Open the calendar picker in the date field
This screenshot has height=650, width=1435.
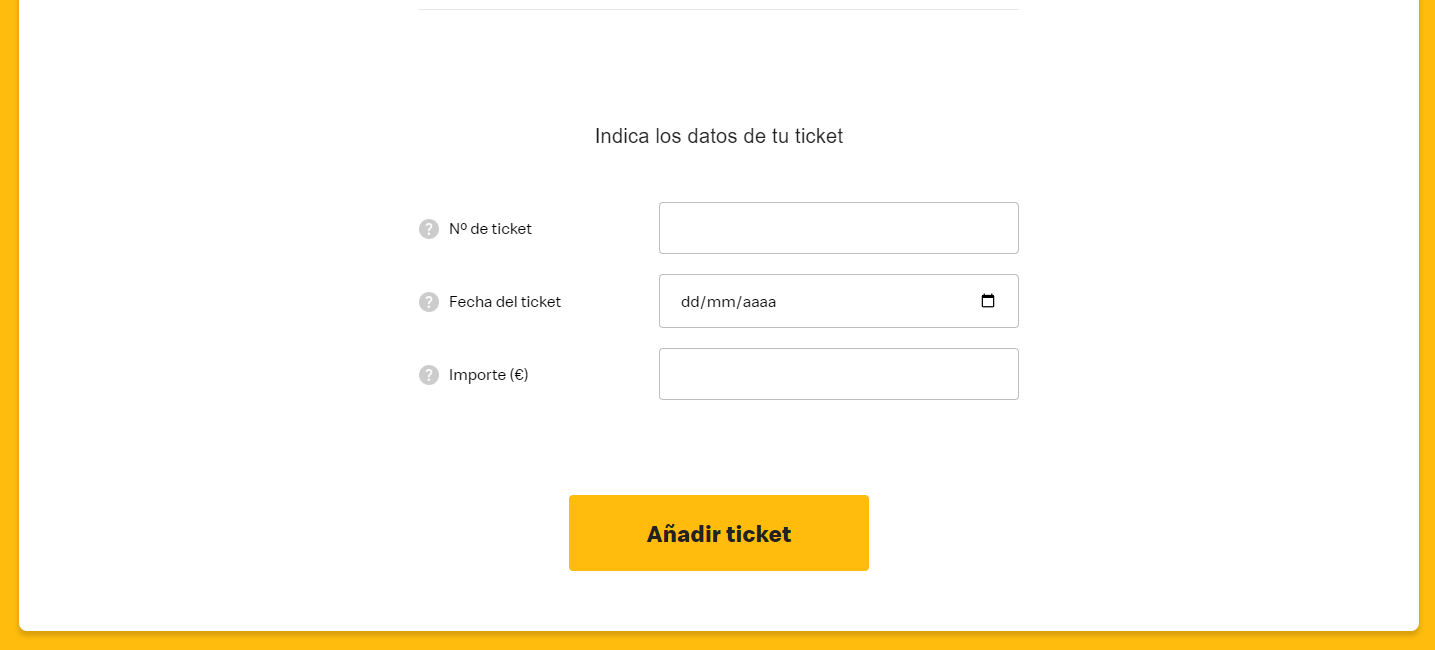(988, 301)
